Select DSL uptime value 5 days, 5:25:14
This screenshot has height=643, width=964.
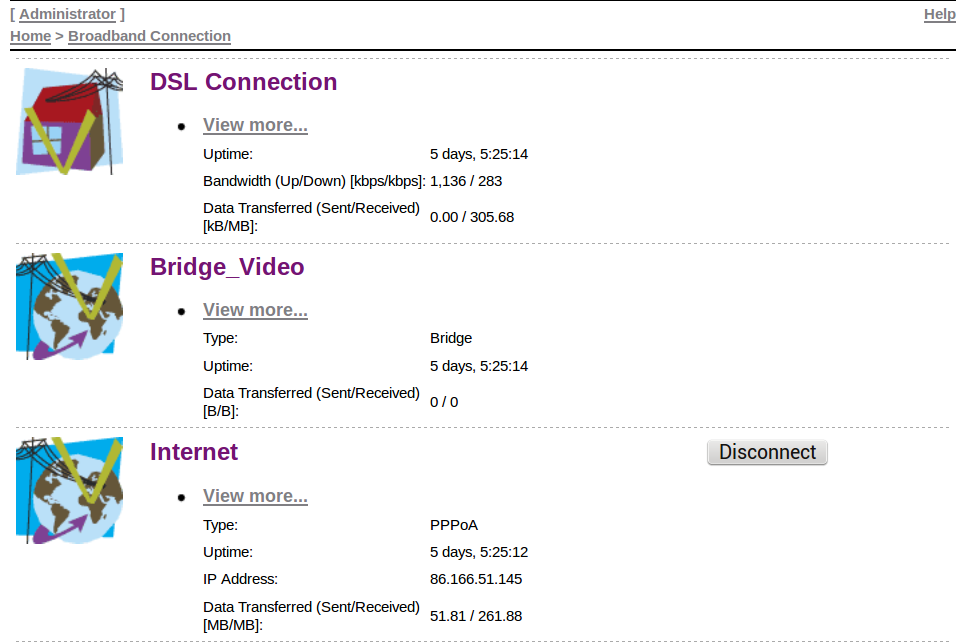pyautogui.click(x=479, y=154)
